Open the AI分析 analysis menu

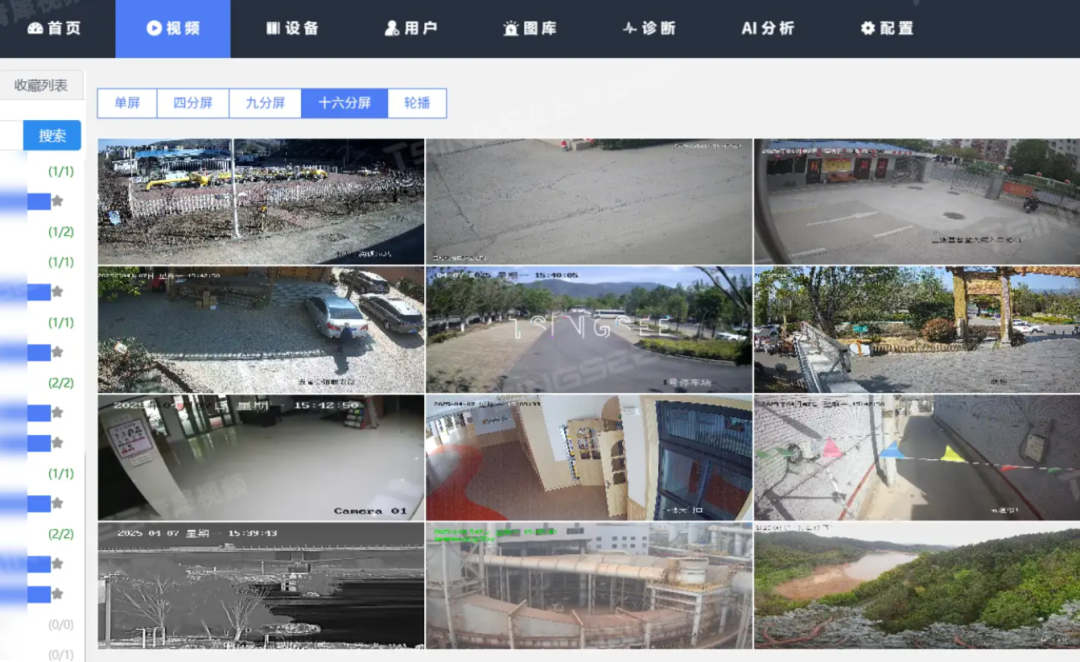click(x=768, y=28)
